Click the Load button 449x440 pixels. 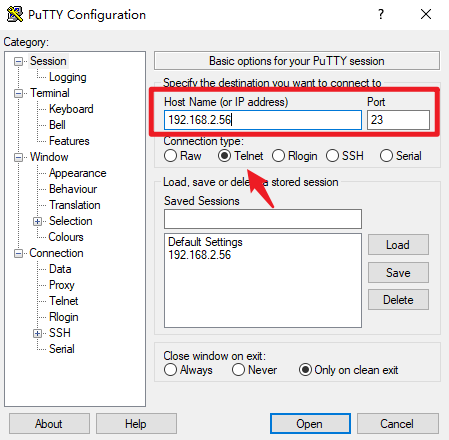pos(398,245)
